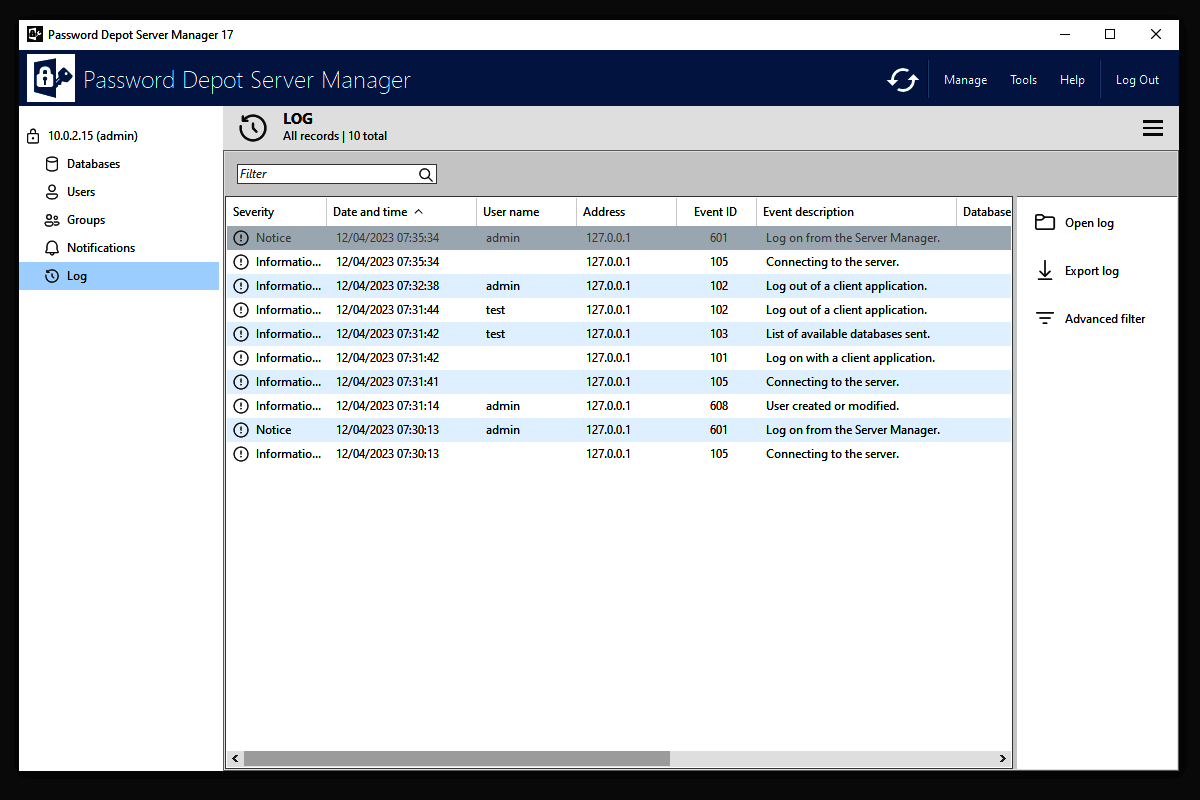Click inside the Filter text field
The width and height of the screenshot is (1200, 800).
(325, 174)
